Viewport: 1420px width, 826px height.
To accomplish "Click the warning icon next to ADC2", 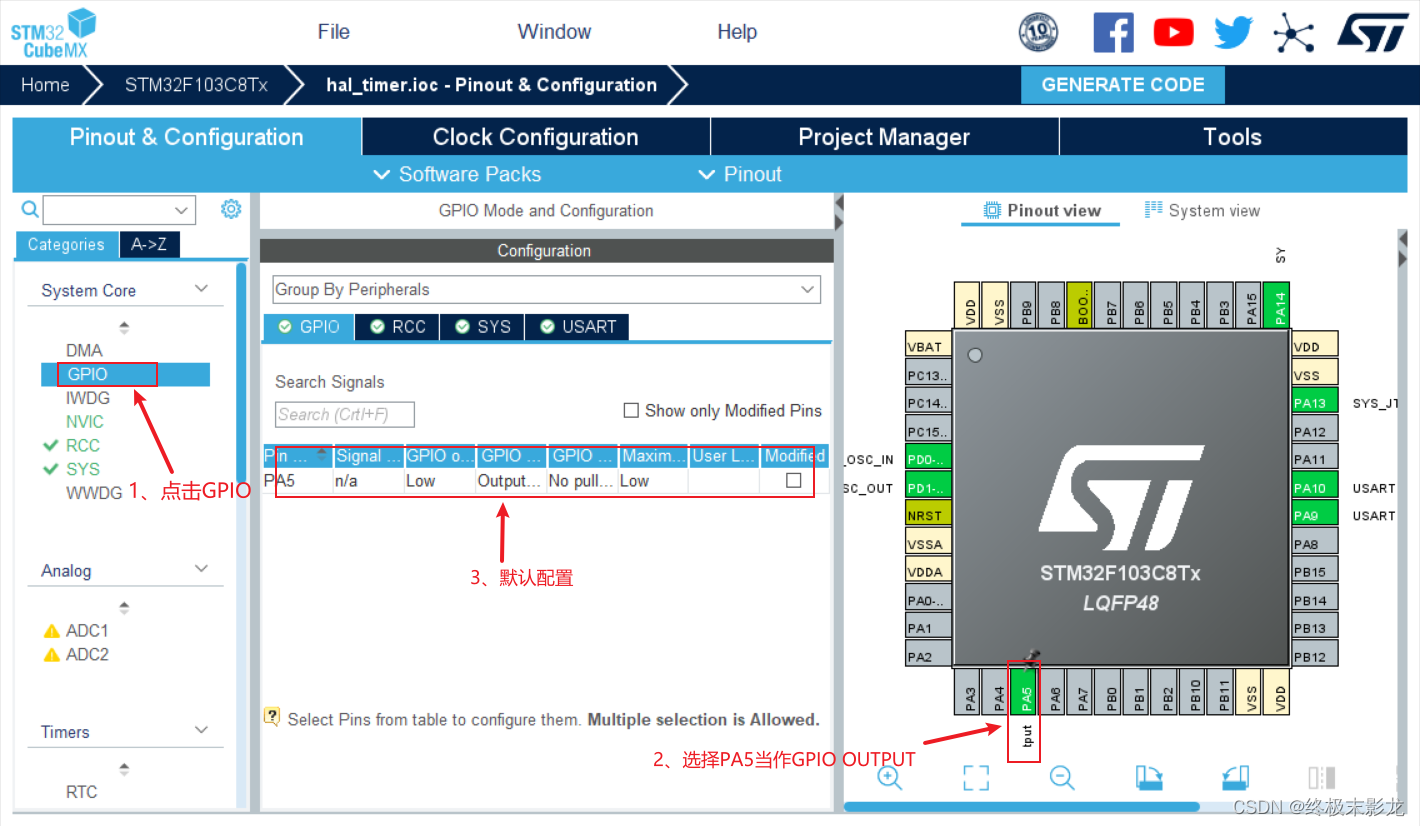I will [x=52, y=655].
